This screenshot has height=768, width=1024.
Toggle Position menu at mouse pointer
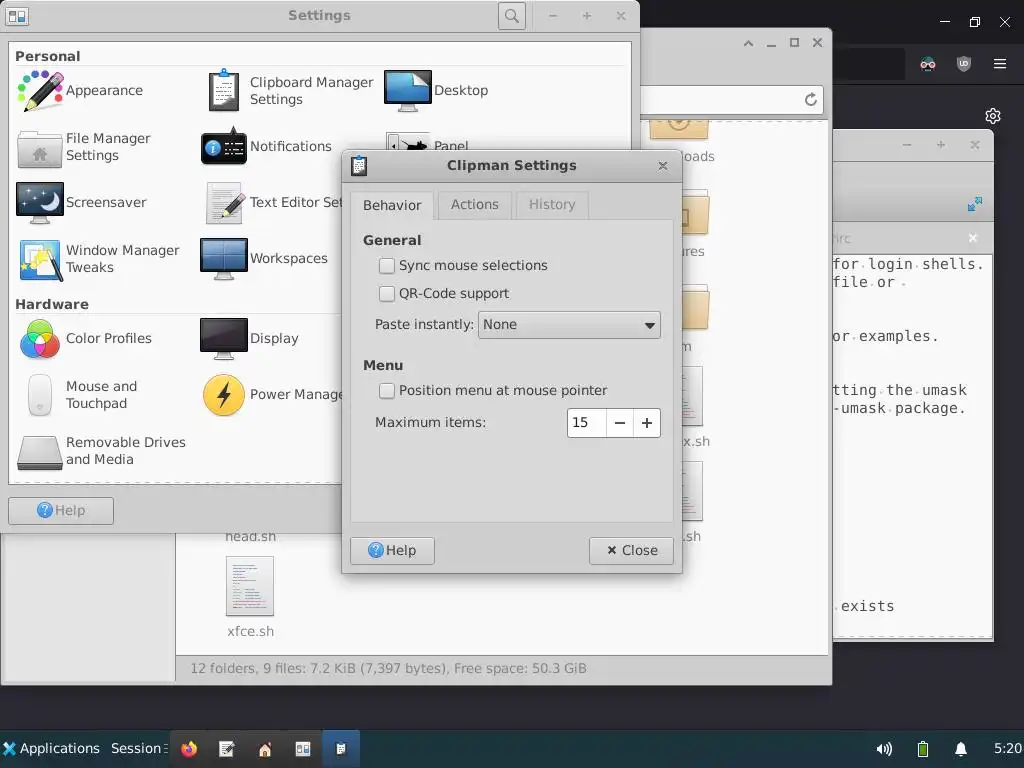click(x=387, y=391)
